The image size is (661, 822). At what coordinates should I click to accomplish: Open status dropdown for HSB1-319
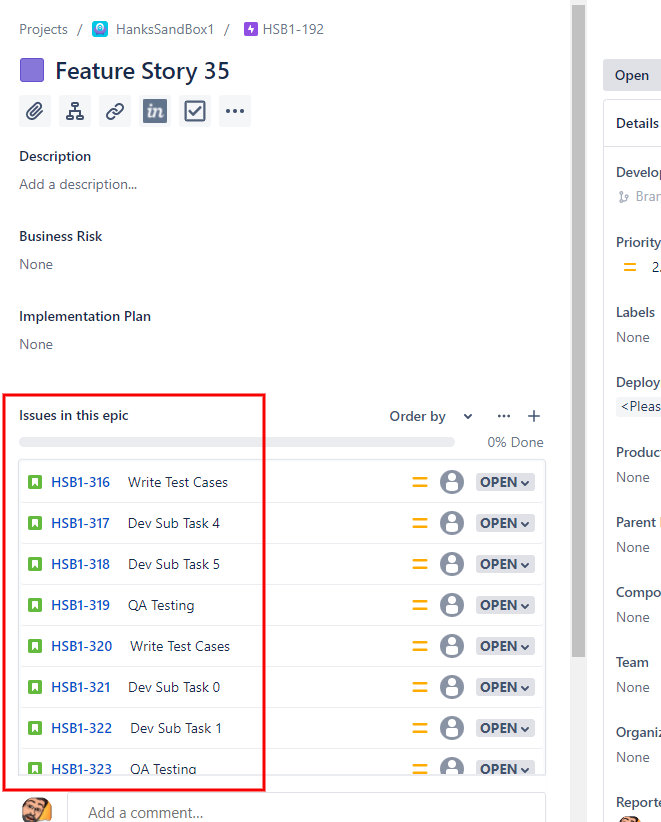pyautogui.click(x=505, y=605)
